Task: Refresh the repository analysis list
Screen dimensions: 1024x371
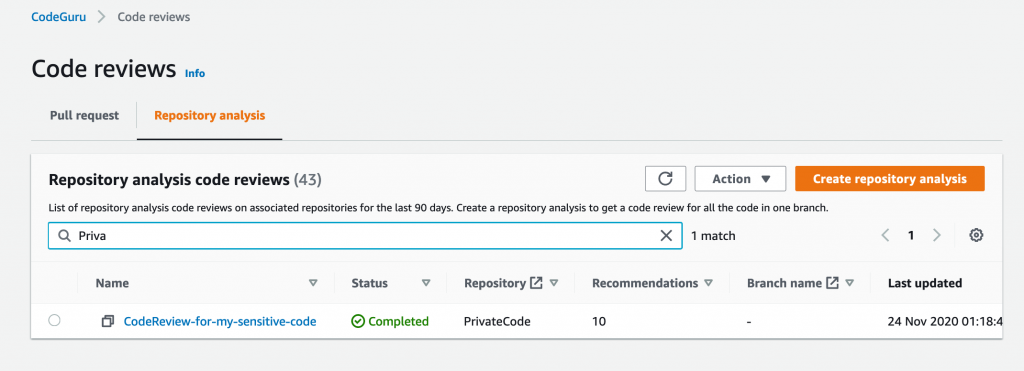Action: point(665,179)
